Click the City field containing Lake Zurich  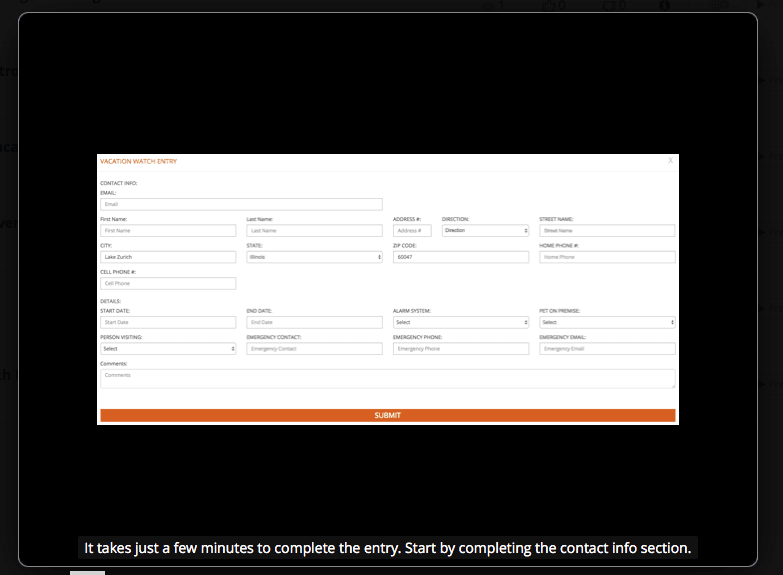pyautogui.click(x=168, y=257)
